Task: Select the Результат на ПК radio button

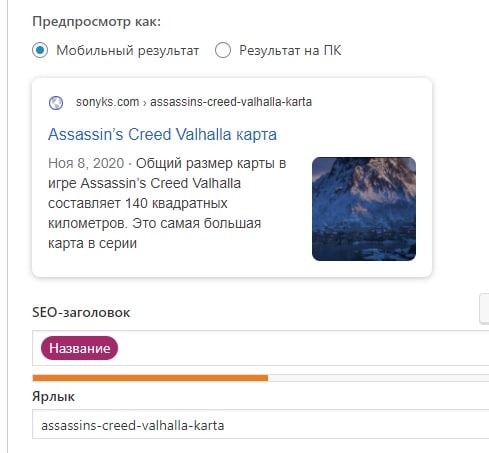Action: pos(223,50)
